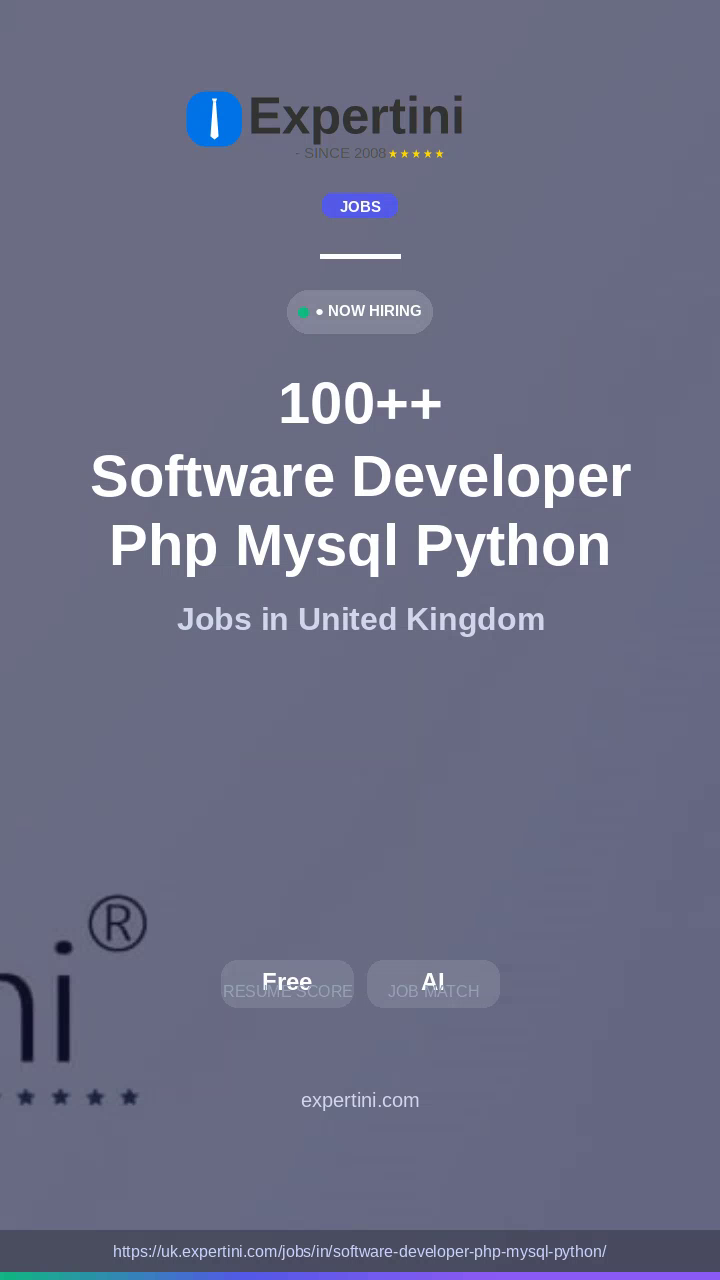
Task: Click the blue Expertini tie logo icon
Action: click(x=214, y=119)
